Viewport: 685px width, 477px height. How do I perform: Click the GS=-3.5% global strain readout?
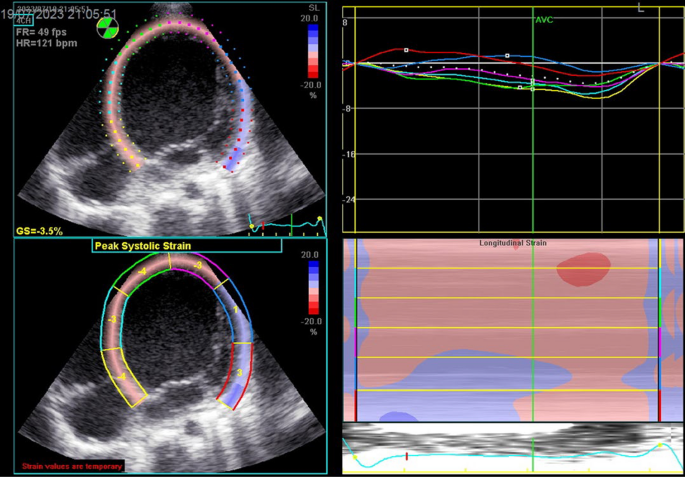tap(40, 231)
